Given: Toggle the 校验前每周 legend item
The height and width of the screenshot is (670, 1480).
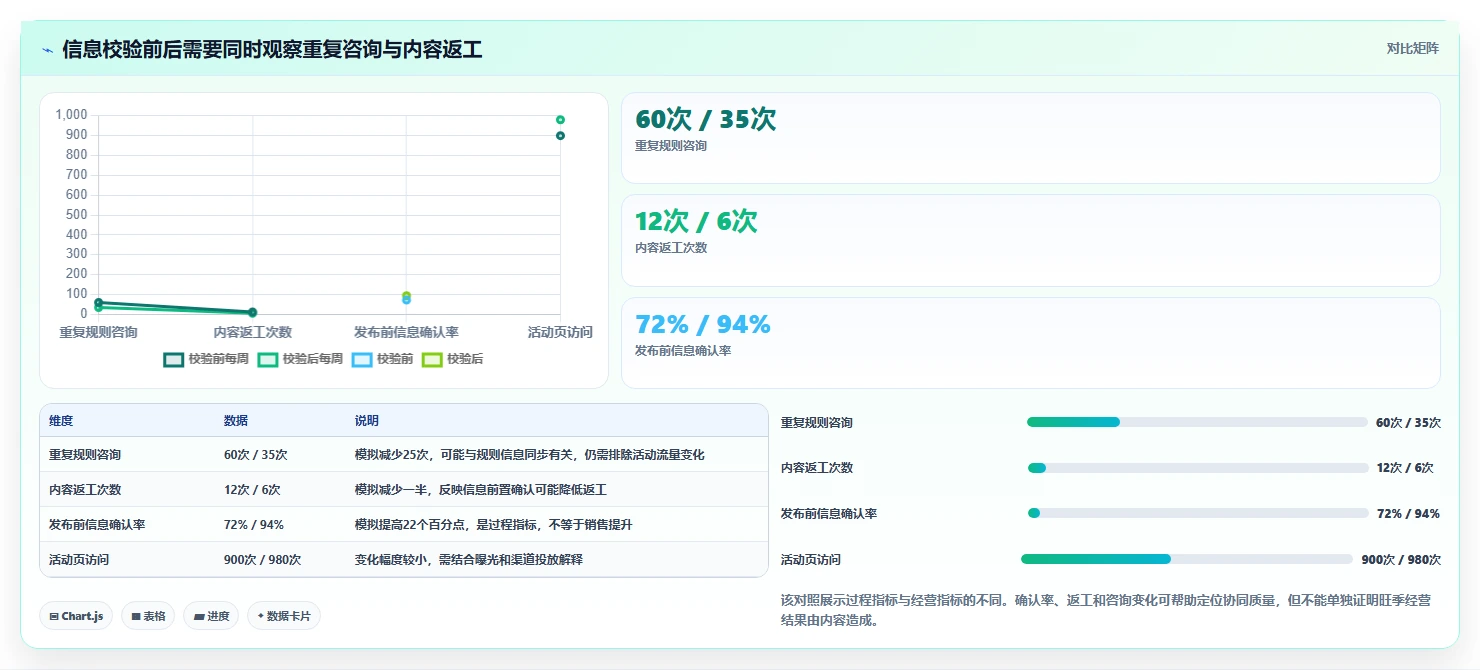Looking at the screenshot, I should tap(206, 359).
